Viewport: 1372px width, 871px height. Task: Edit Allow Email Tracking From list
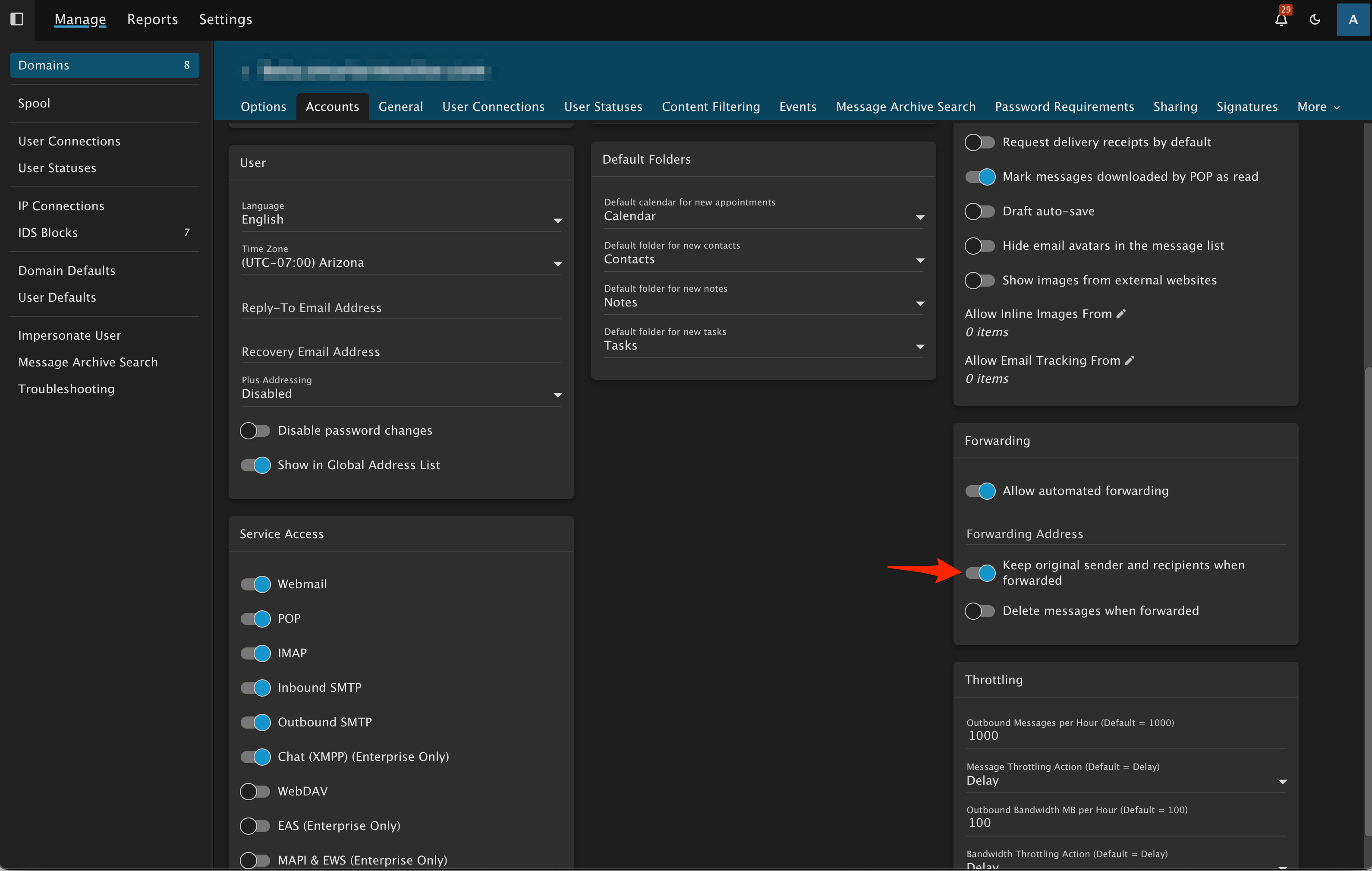(1129, 360)
